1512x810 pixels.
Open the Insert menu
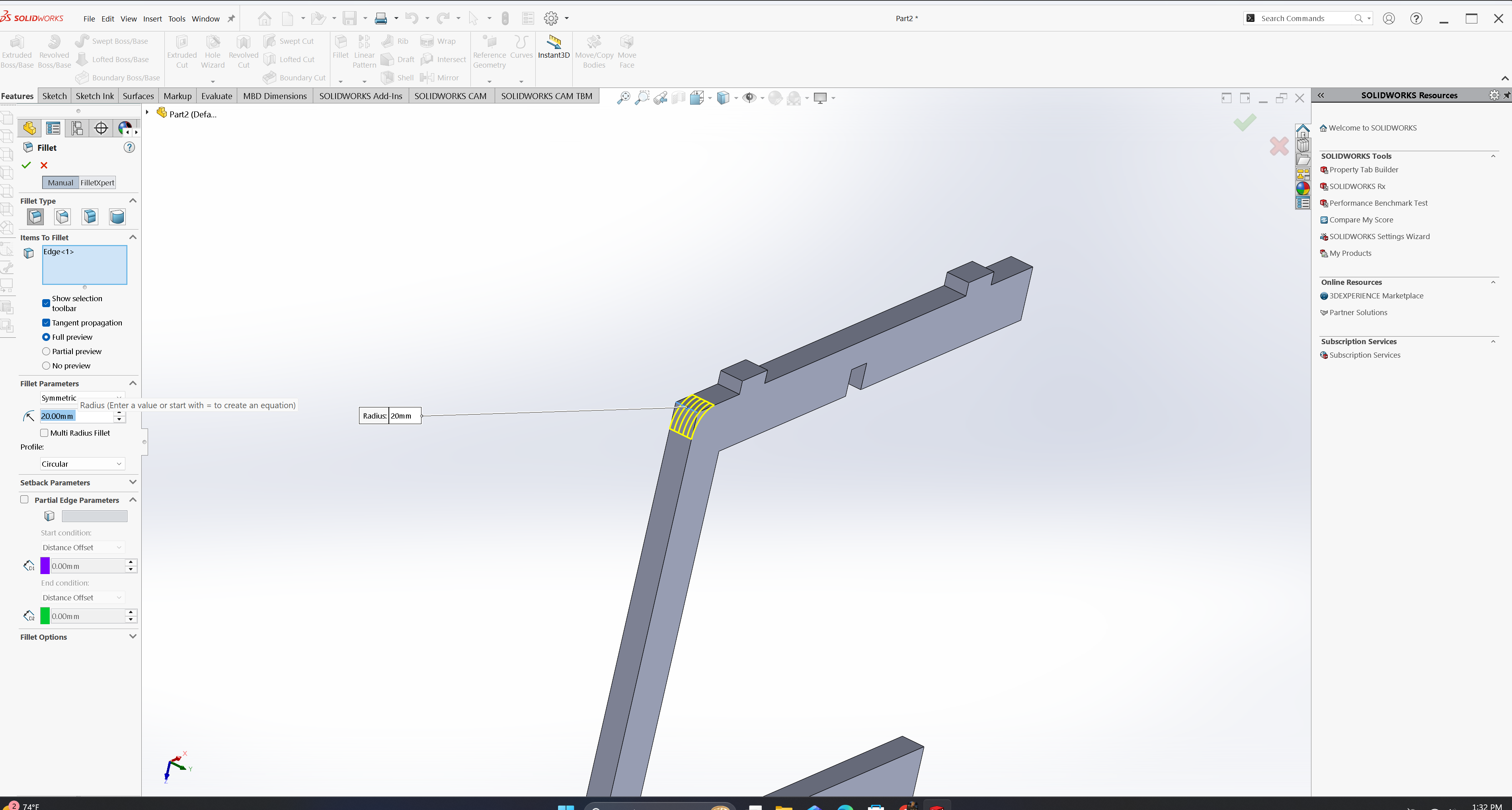click(x=152, y=19)
